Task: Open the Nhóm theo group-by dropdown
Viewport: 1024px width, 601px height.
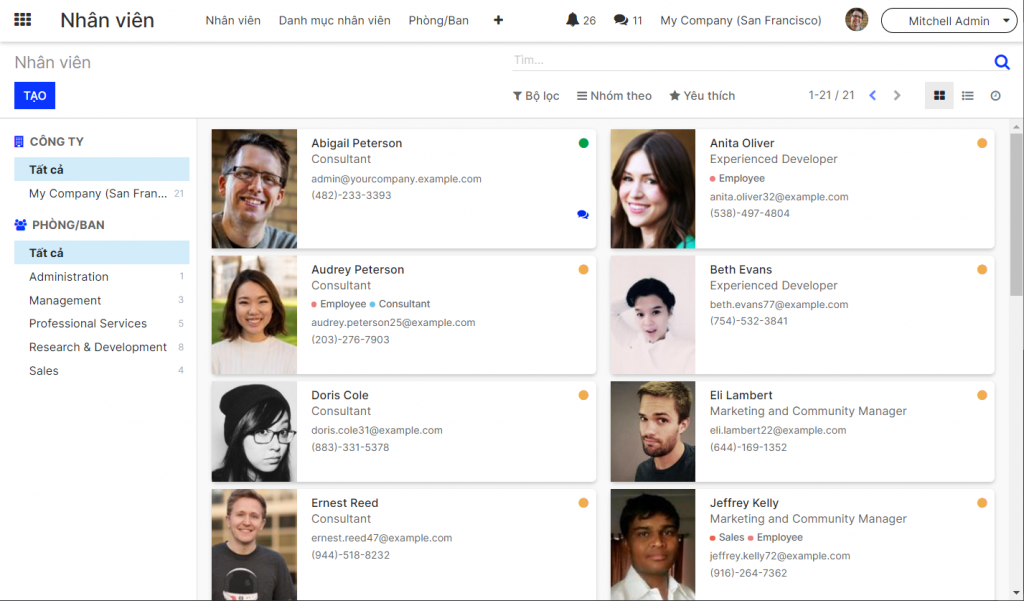Action: point(614,95)
